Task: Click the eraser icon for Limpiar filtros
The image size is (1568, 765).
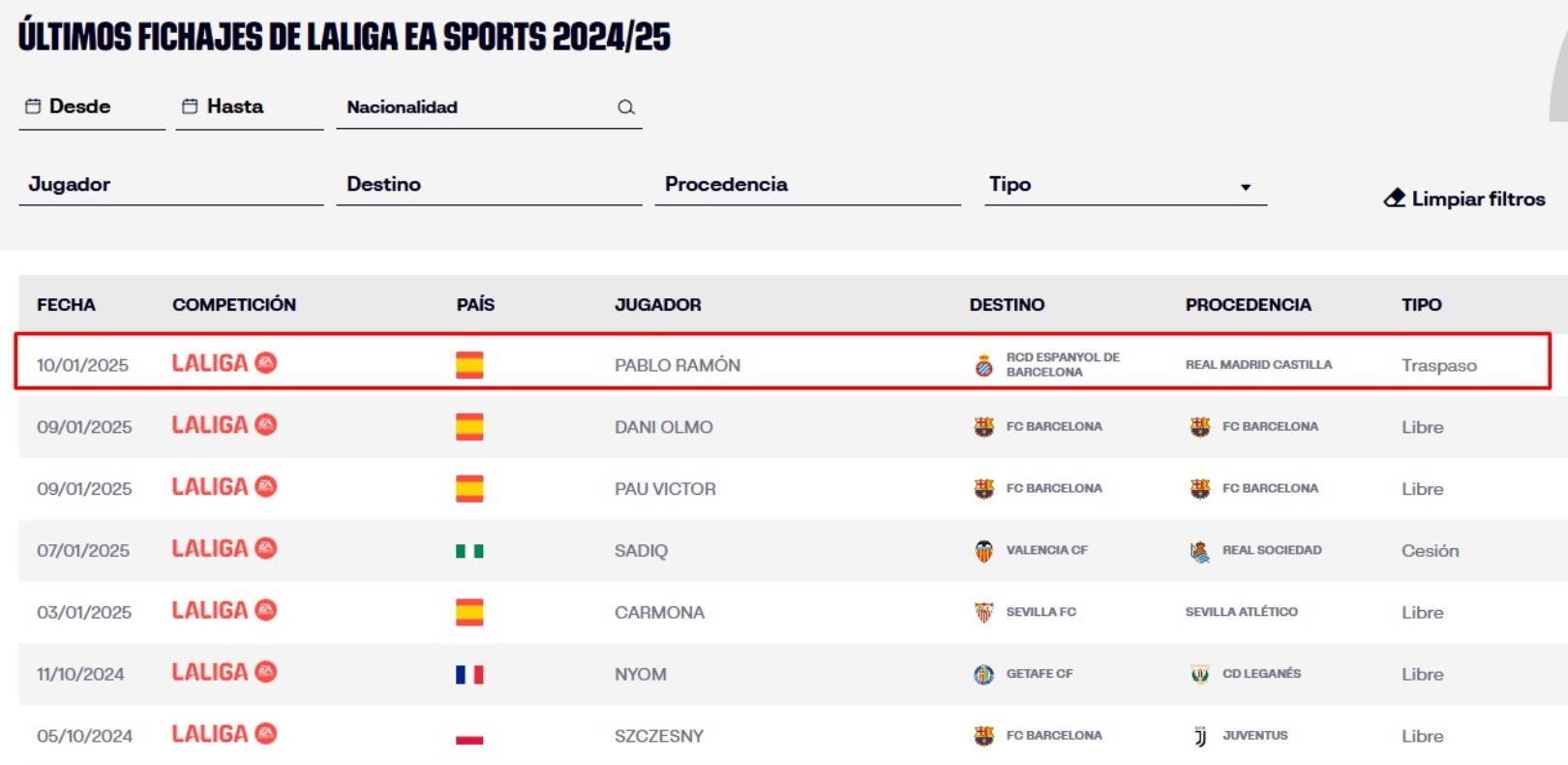Action: pos(1395,199)
